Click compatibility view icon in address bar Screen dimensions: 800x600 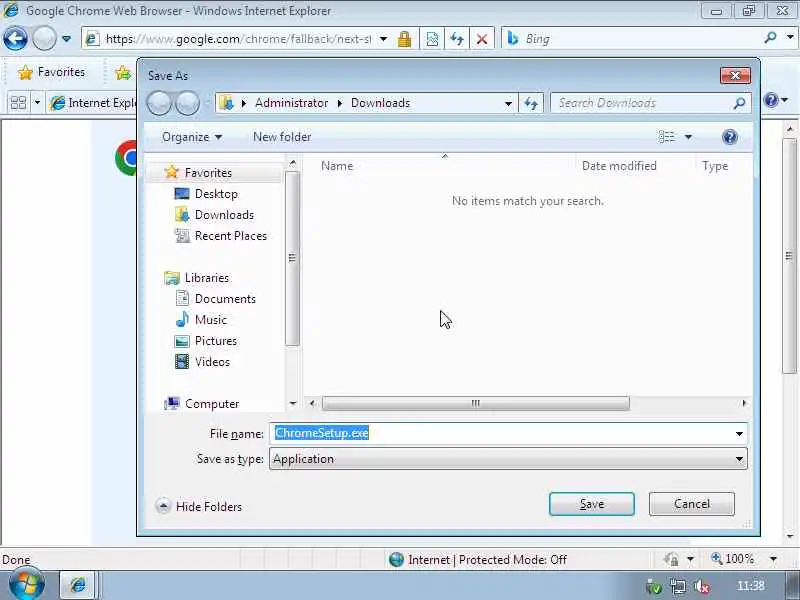(x=432, y=39)
